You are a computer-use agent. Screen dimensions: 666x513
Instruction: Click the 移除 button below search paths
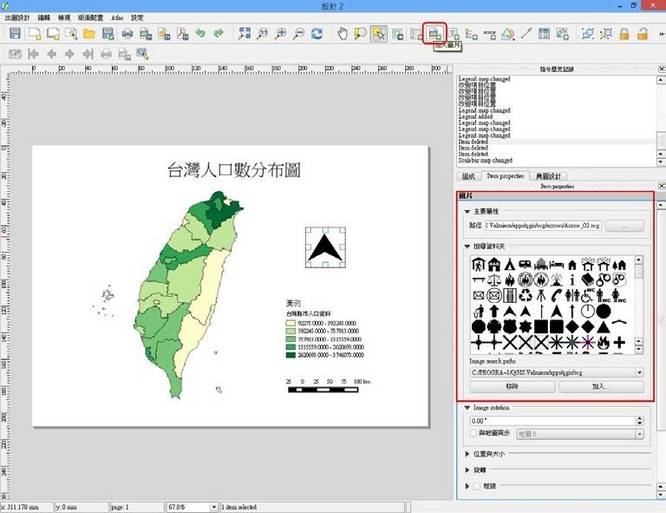[512, 386]
